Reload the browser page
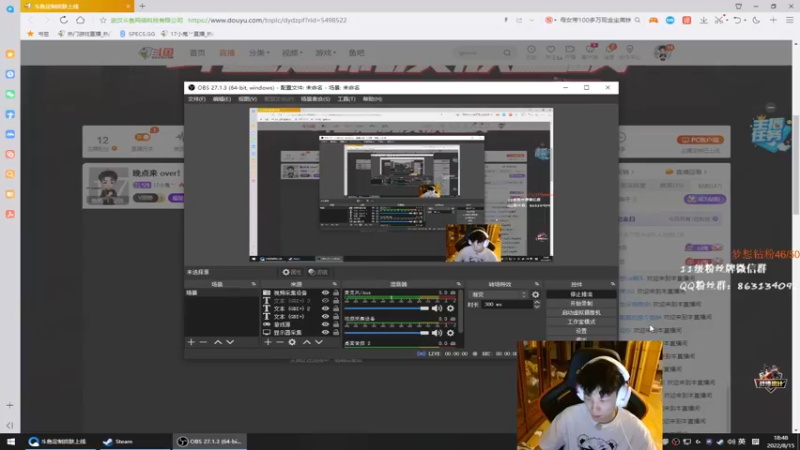 pyautogui.click(x=63, y=20)
